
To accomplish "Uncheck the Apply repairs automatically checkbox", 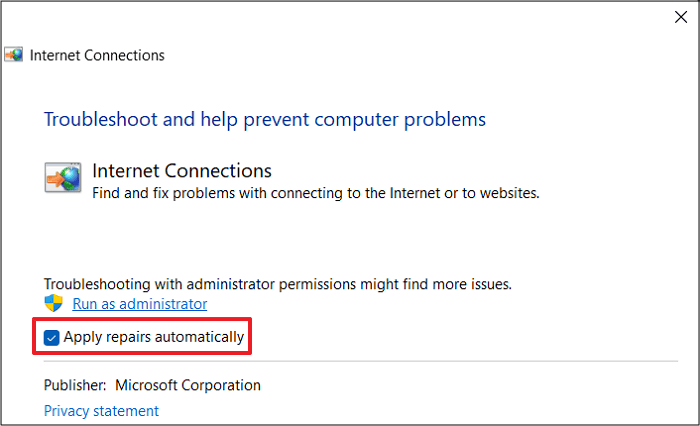I will click(x=52, y=337).
